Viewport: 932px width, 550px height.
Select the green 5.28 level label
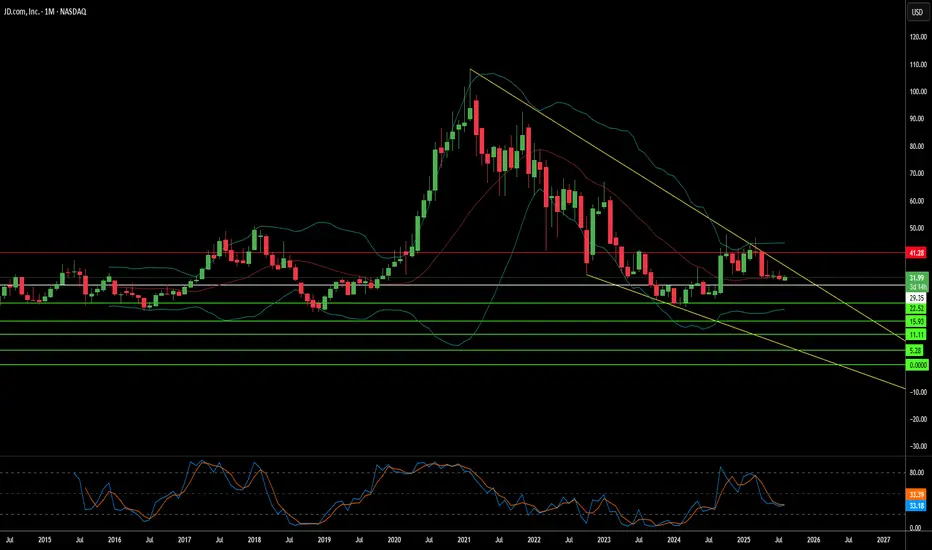pos(915,350)
